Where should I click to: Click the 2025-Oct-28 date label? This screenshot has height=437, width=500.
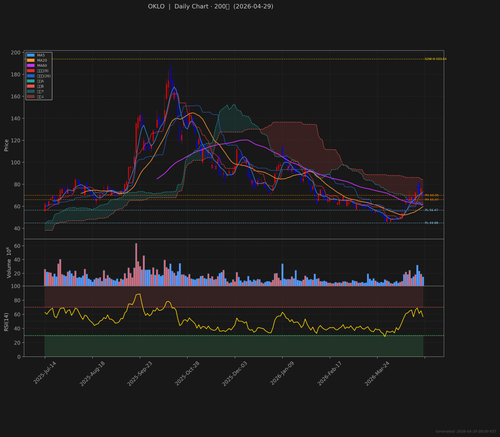pos(187,373)
